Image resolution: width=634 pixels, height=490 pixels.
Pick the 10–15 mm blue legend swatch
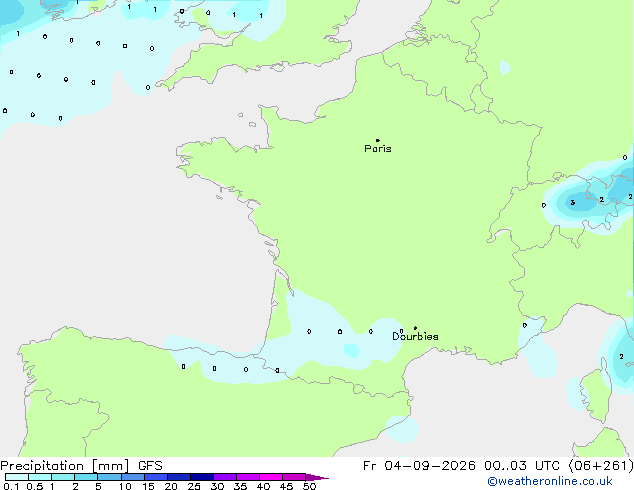[132, 477]
